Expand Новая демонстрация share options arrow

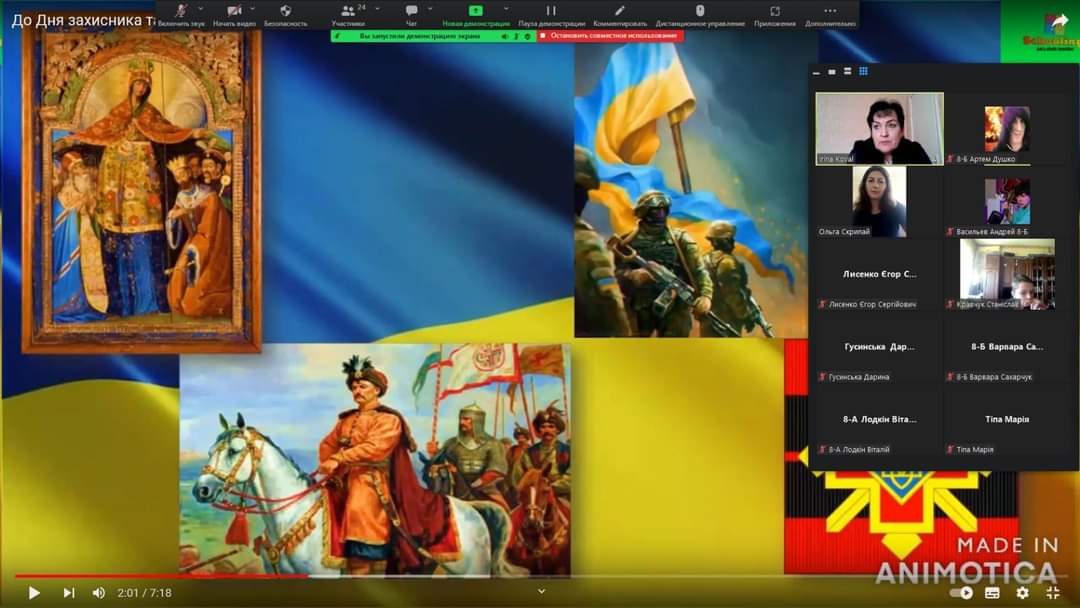point(506,9)
